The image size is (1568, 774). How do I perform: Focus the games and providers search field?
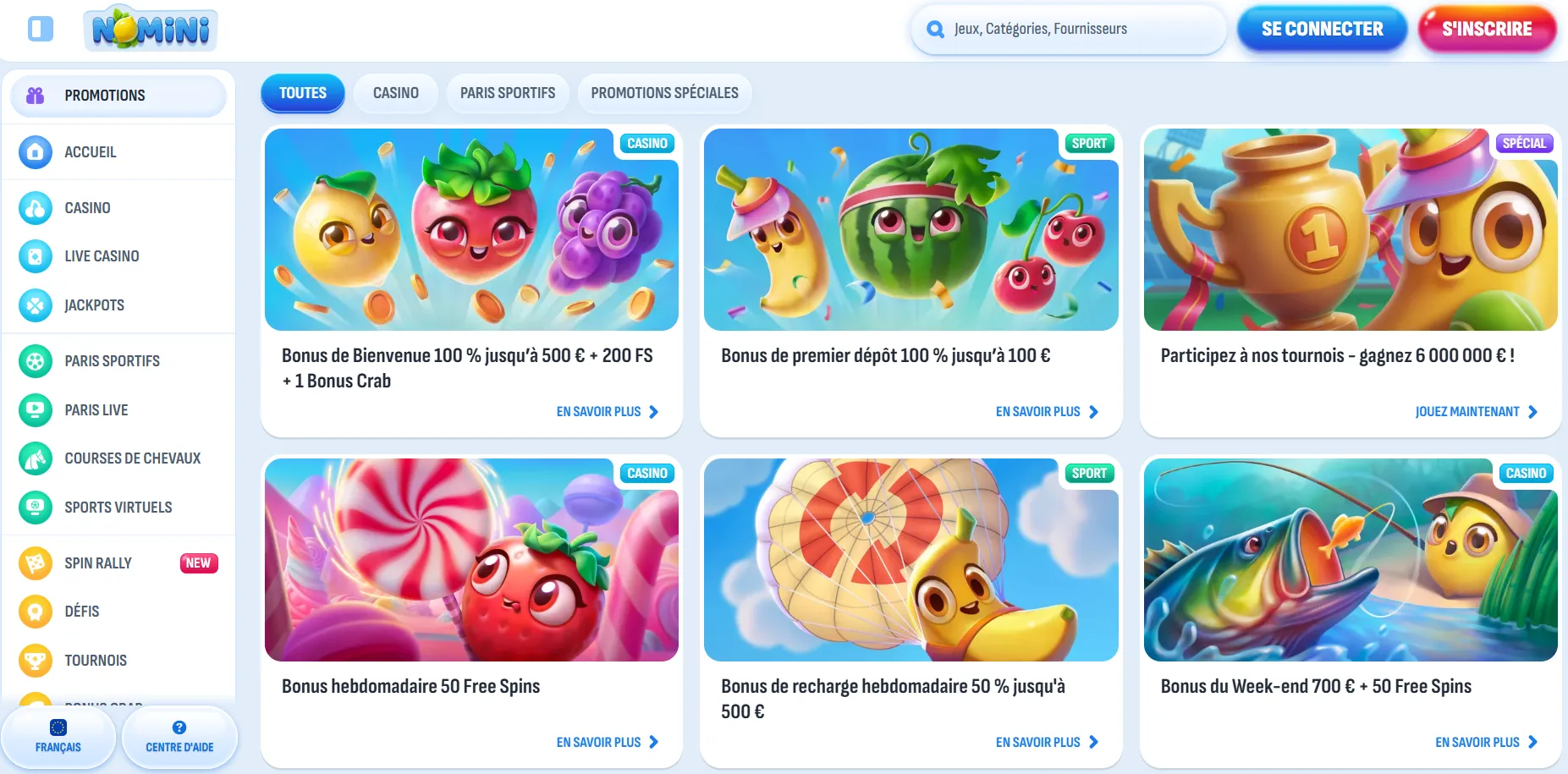1083,29
